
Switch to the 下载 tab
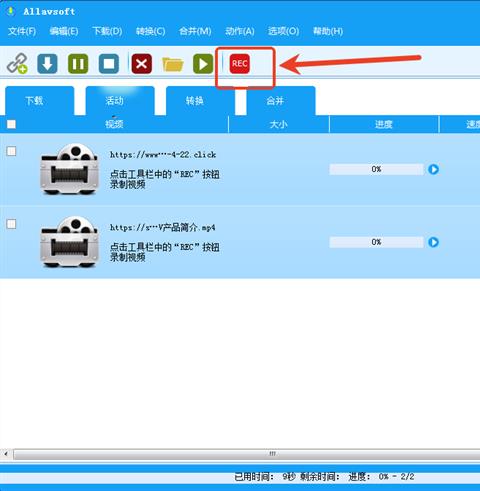click(x=39, y=101)
